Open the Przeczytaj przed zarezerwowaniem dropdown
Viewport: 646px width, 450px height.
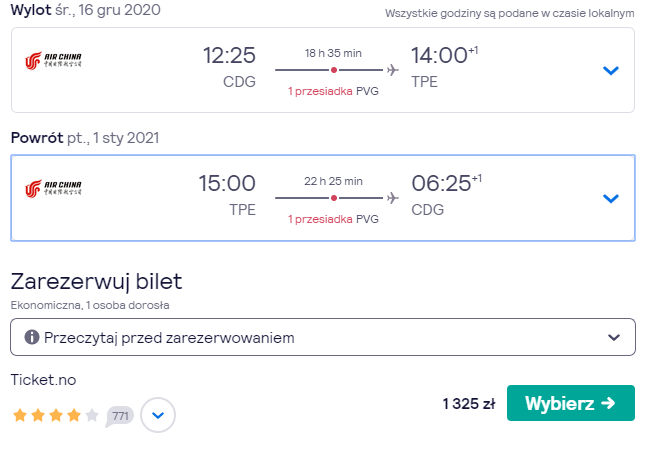323,337
